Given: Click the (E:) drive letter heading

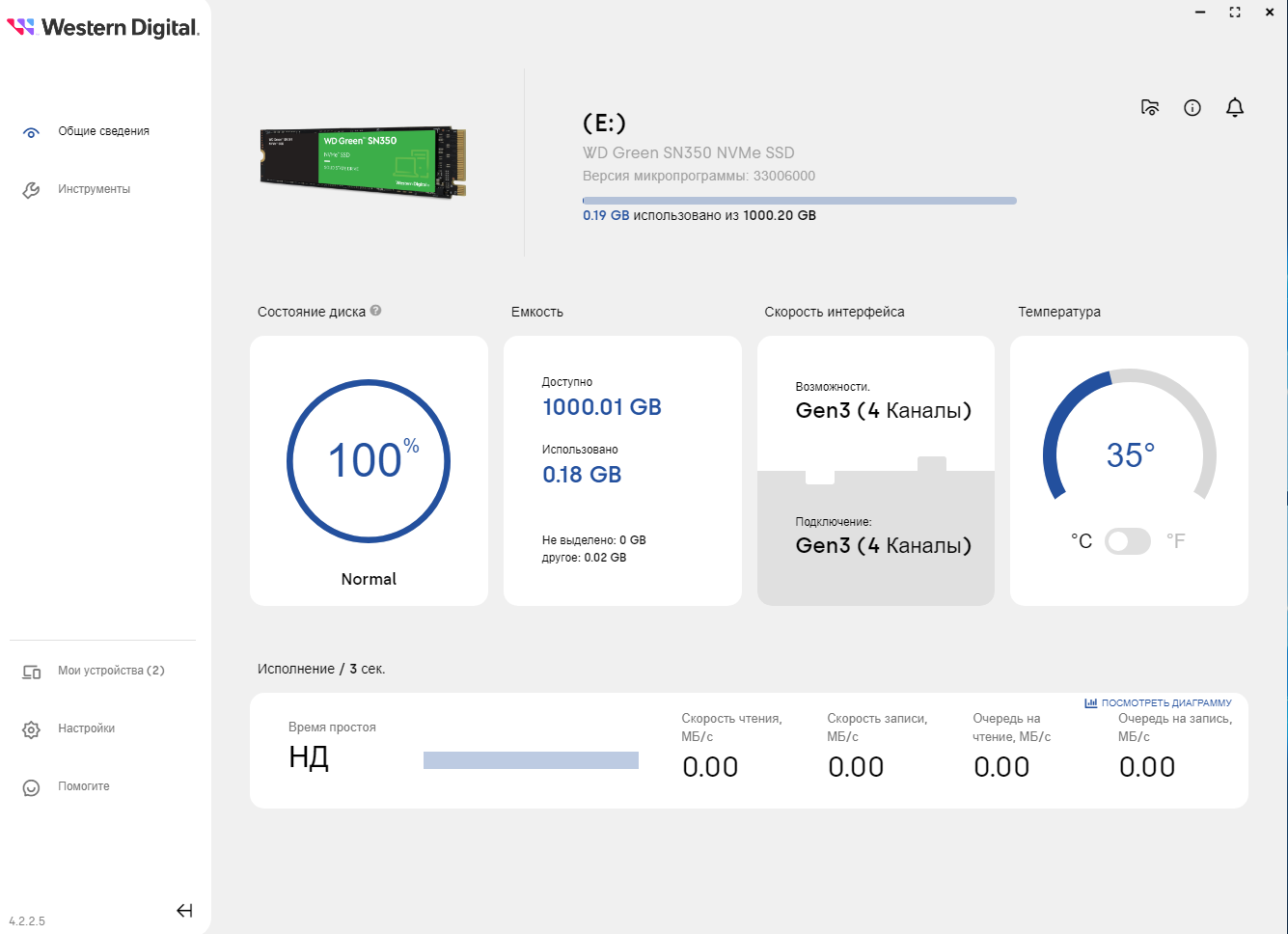Looking at the screenshot, I should [x=604, y=124].
